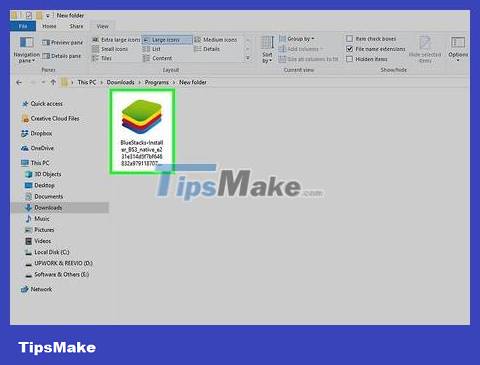The height and width of the screenshot is (365, 480).
Task: Open Desktop in sidebar
Action: [x=40, y=185]
